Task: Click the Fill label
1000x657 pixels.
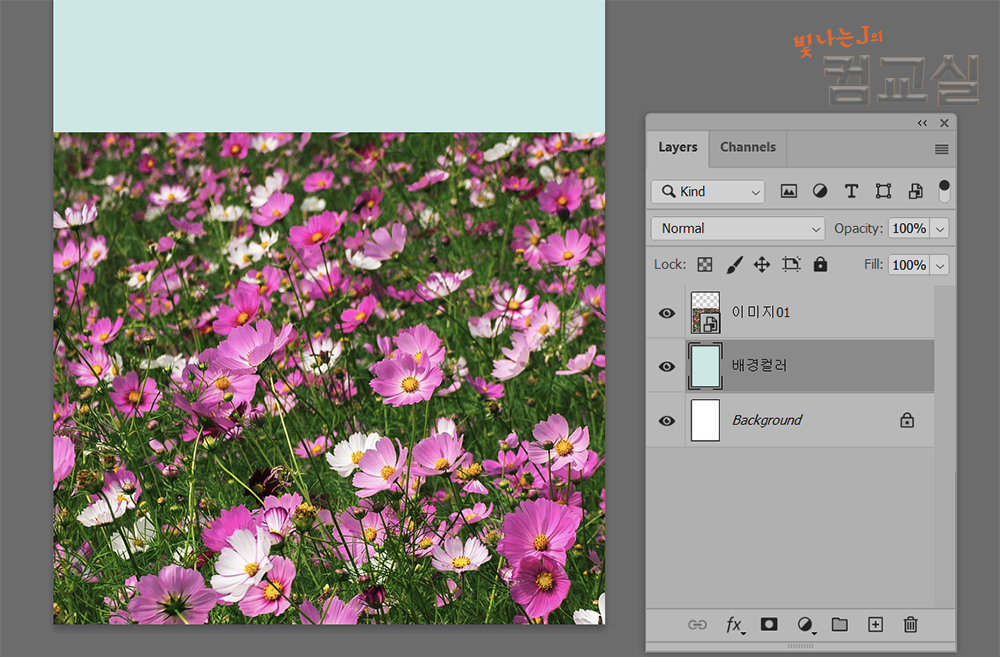Action: [873, 264]
